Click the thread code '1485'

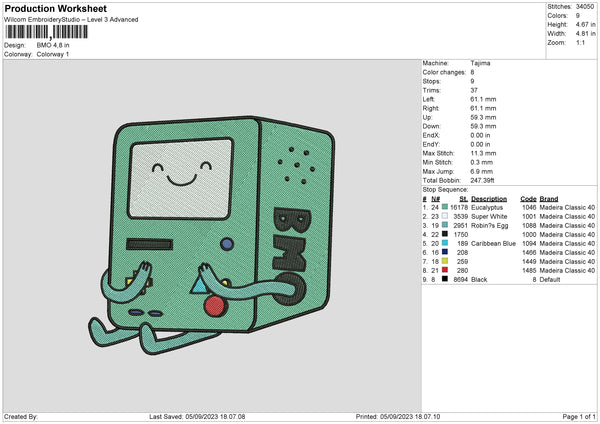click(529, 271)
